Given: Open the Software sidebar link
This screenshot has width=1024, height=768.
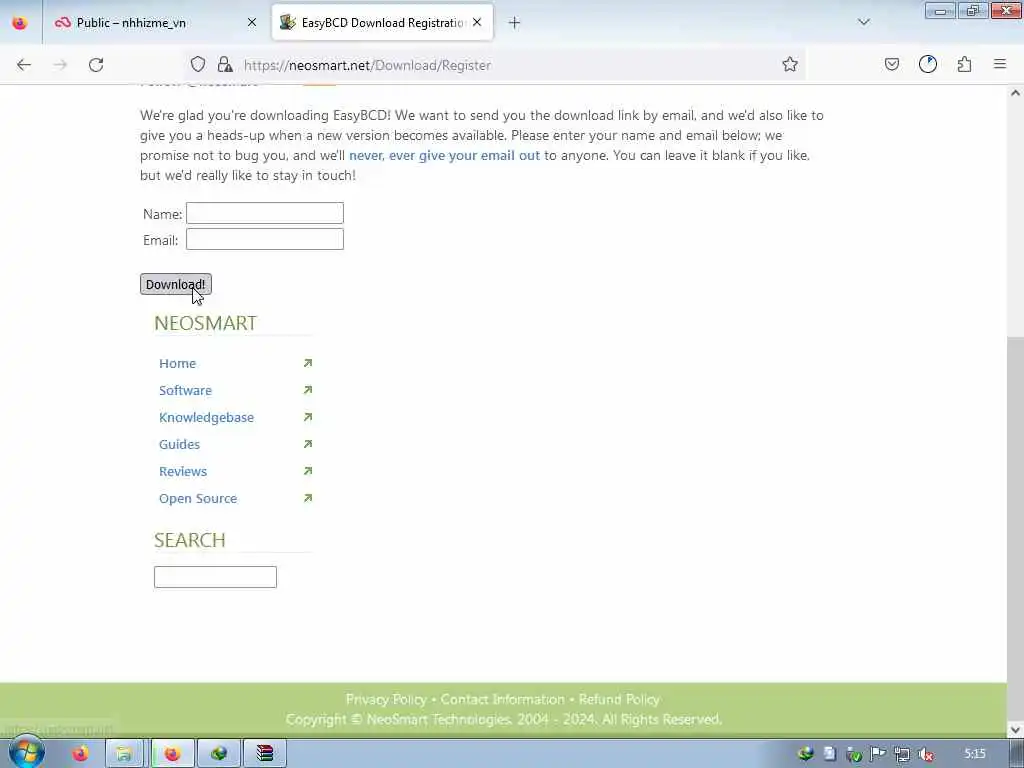Looking at the screenshot, I should (x=185, y=390).
